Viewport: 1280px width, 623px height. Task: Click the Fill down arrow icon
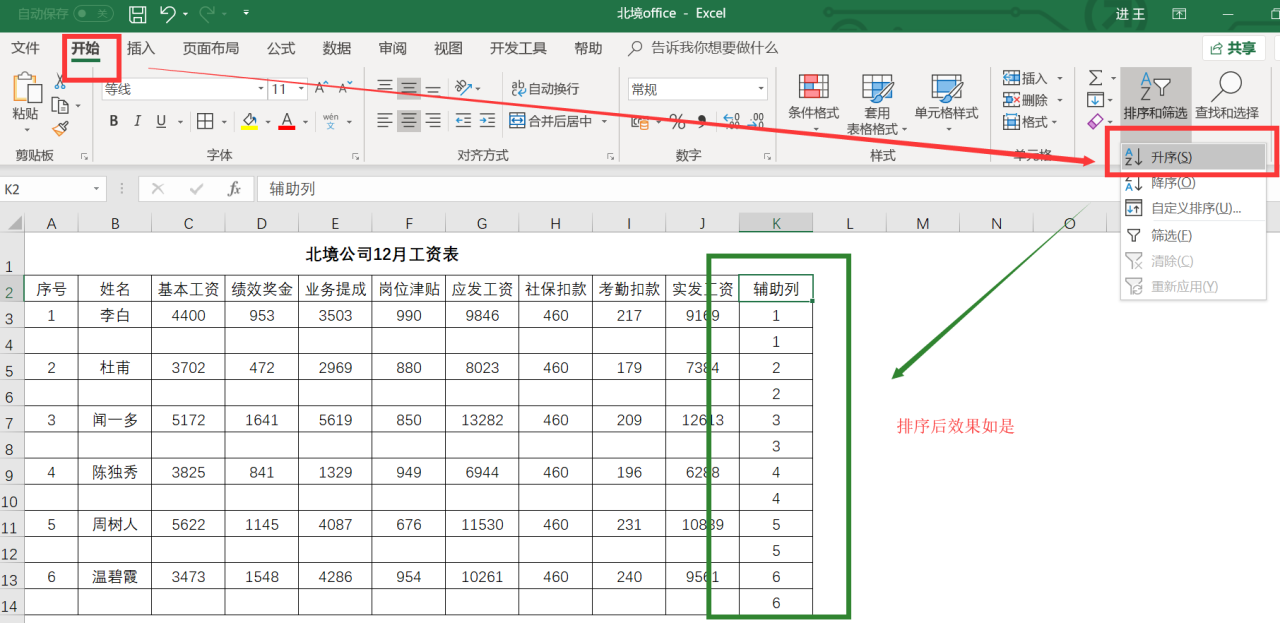coord(1095,100)
